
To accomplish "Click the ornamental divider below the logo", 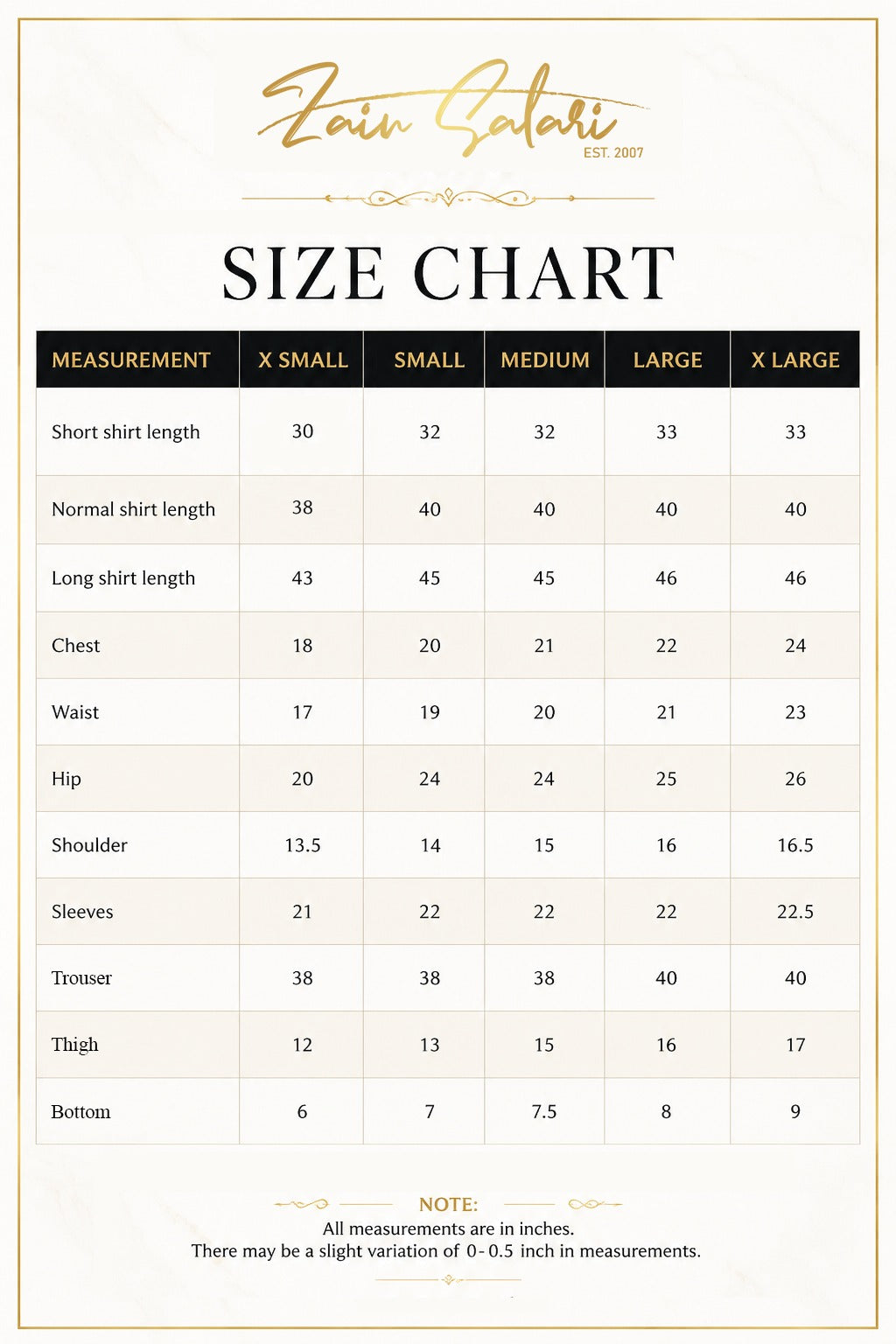I will click(x=448, y=199).
